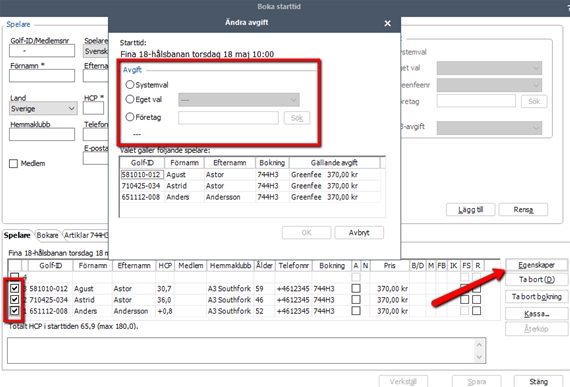570x387 pixels.
Task: Click the Verkställ button
Action: pyautogui.click(x=403, y=382)
